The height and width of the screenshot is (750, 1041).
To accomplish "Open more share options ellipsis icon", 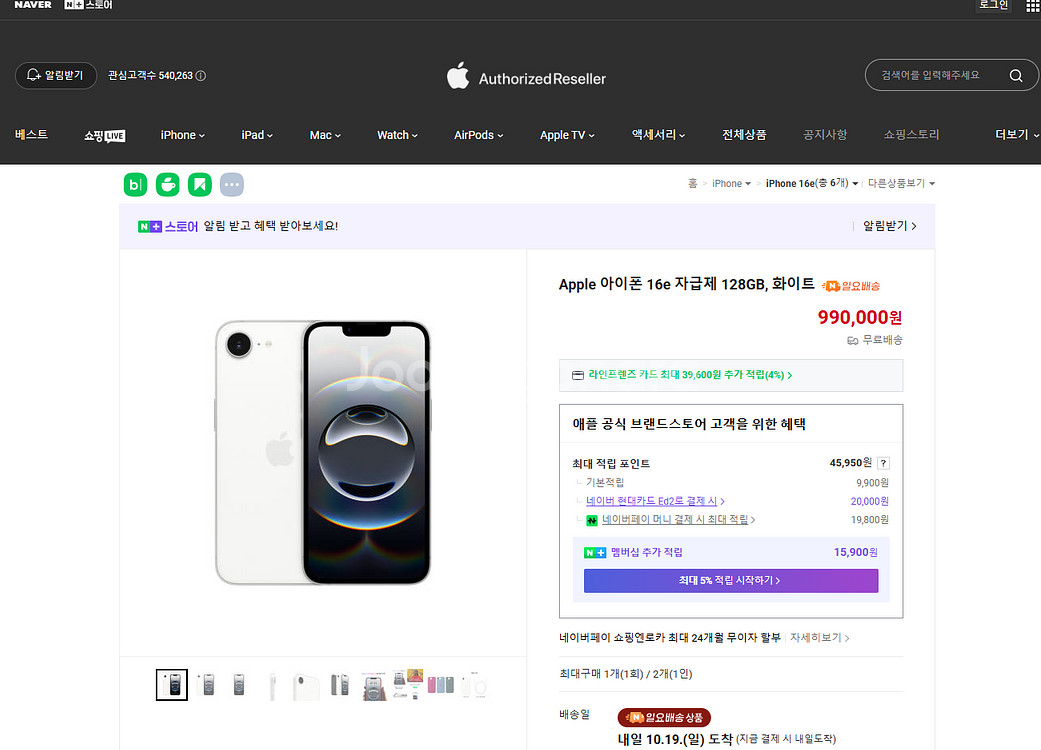I will [232, 184].
